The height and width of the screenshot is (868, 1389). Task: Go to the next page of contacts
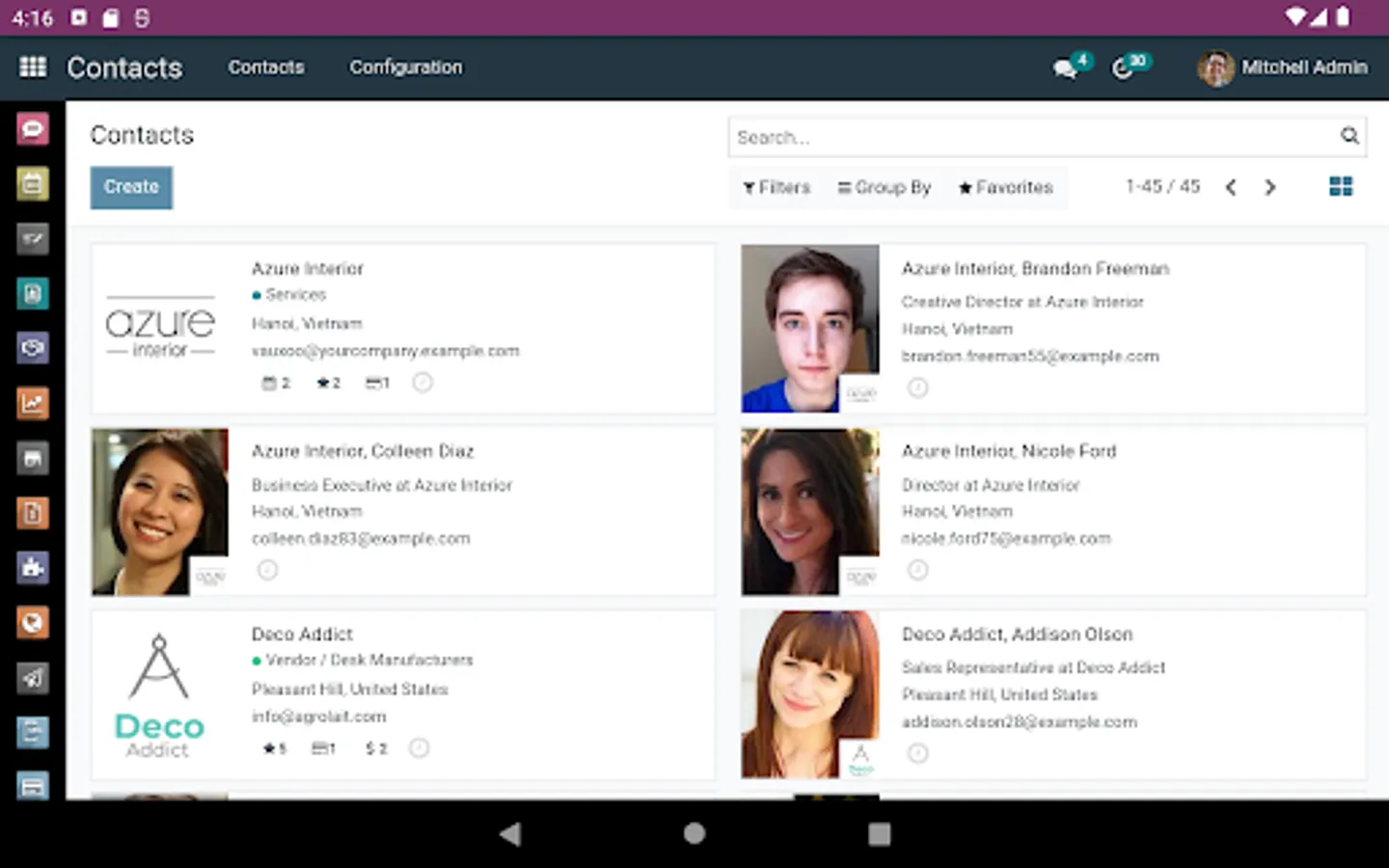click(1270, 187)
